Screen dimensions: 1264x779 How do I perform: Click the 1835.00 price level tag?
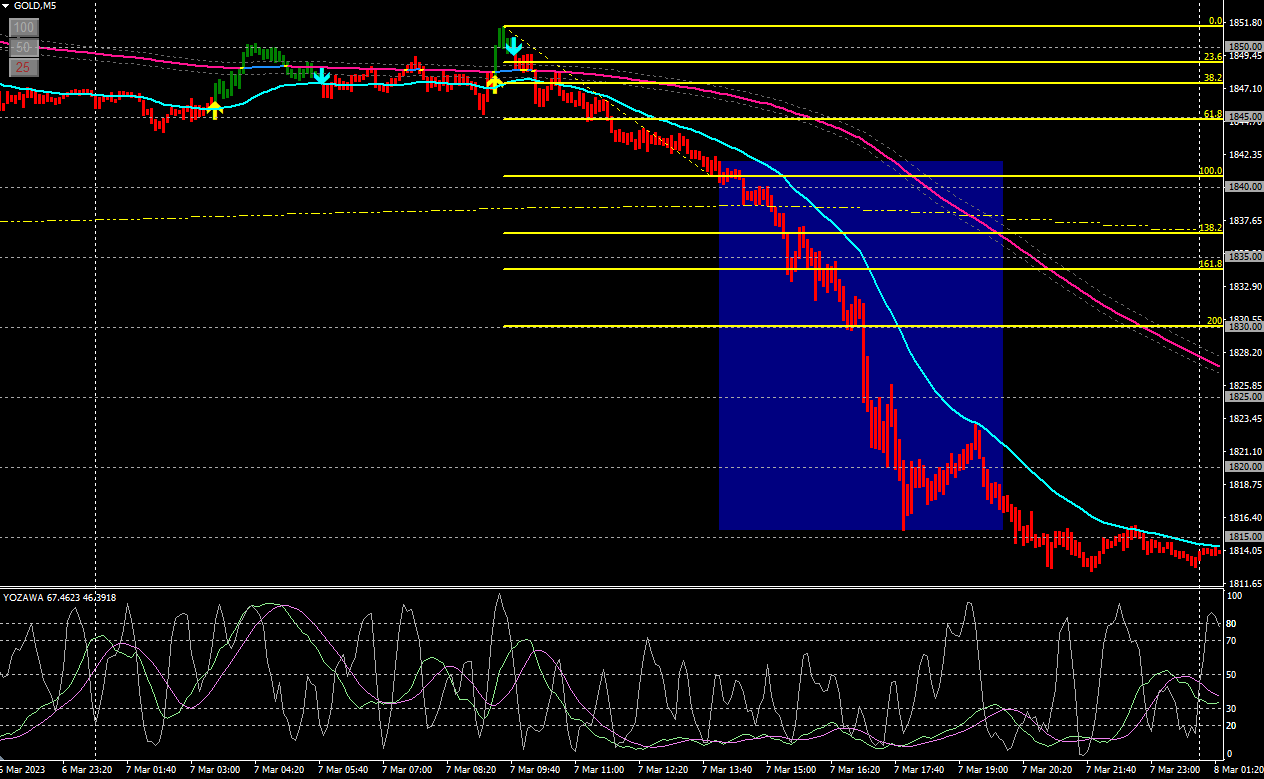(1245, 257)
